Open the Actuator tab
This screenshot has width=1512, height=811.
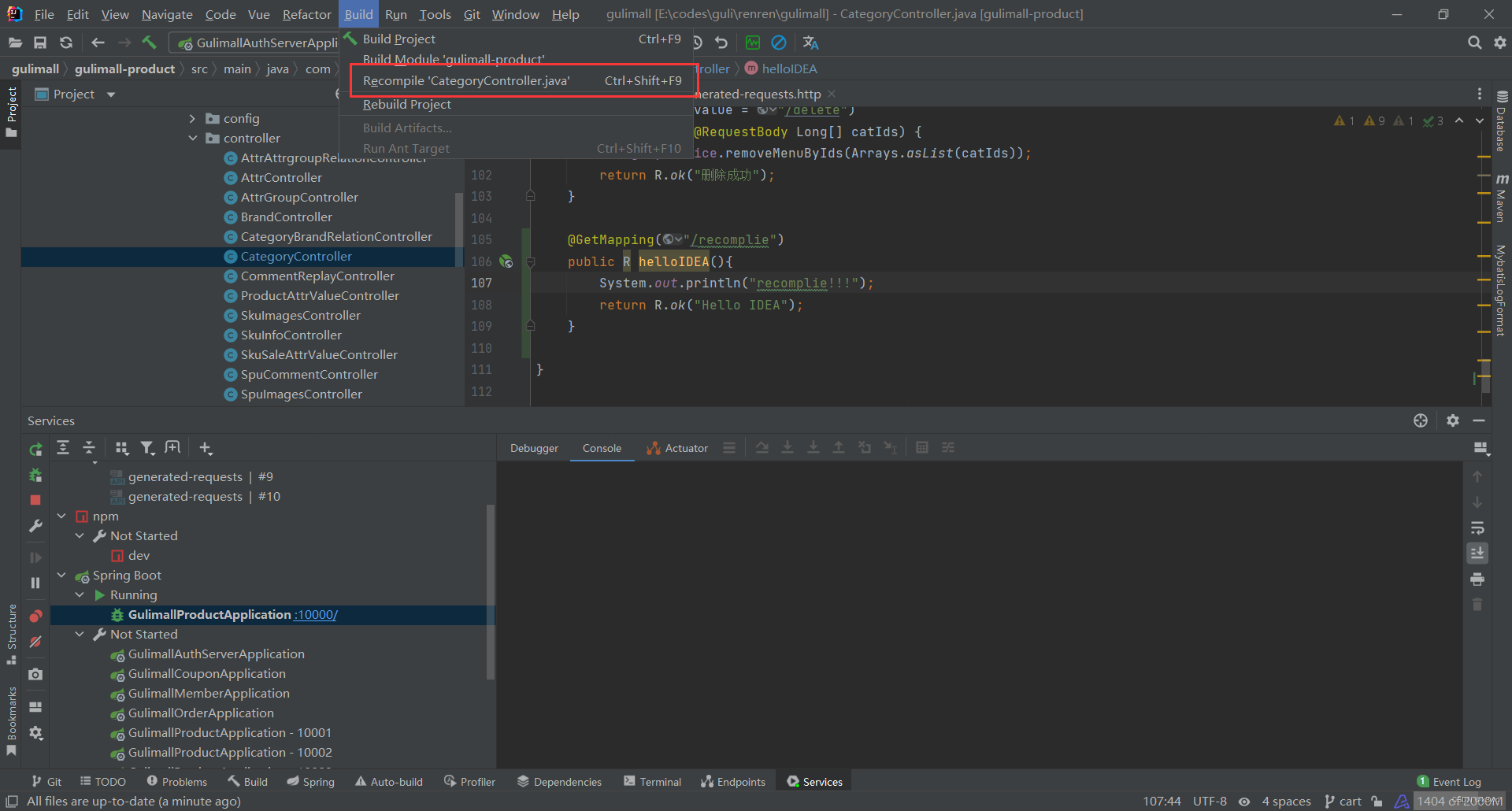[677, 448]
